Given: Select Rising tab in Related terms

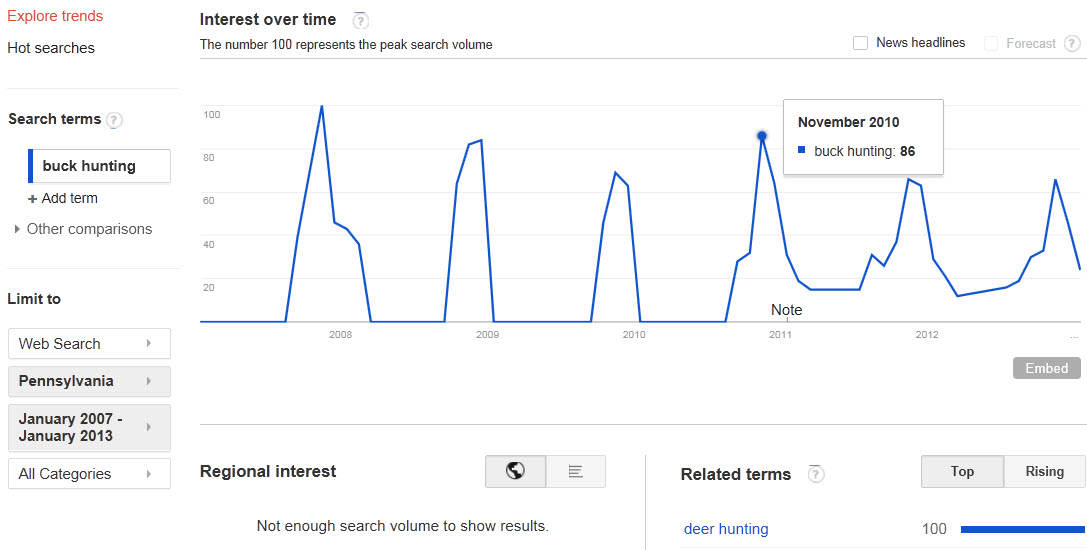Looking at the screenshot, I should pos(1044,472).
